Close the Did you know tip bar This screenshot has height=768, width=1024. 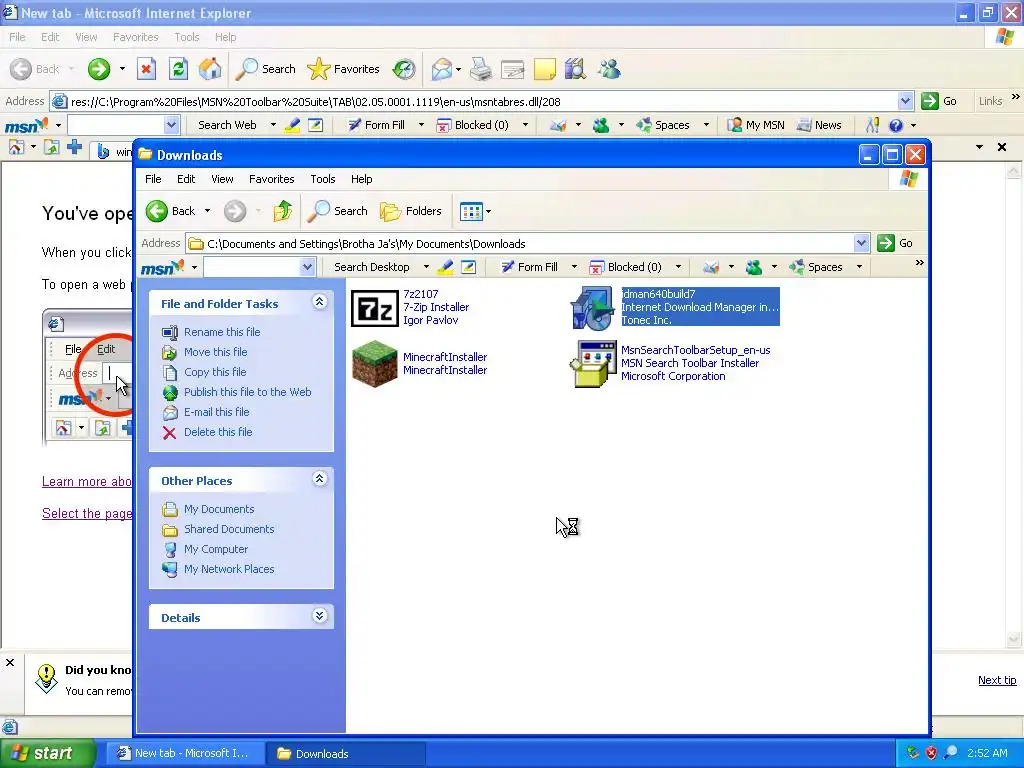coord(10,662)
